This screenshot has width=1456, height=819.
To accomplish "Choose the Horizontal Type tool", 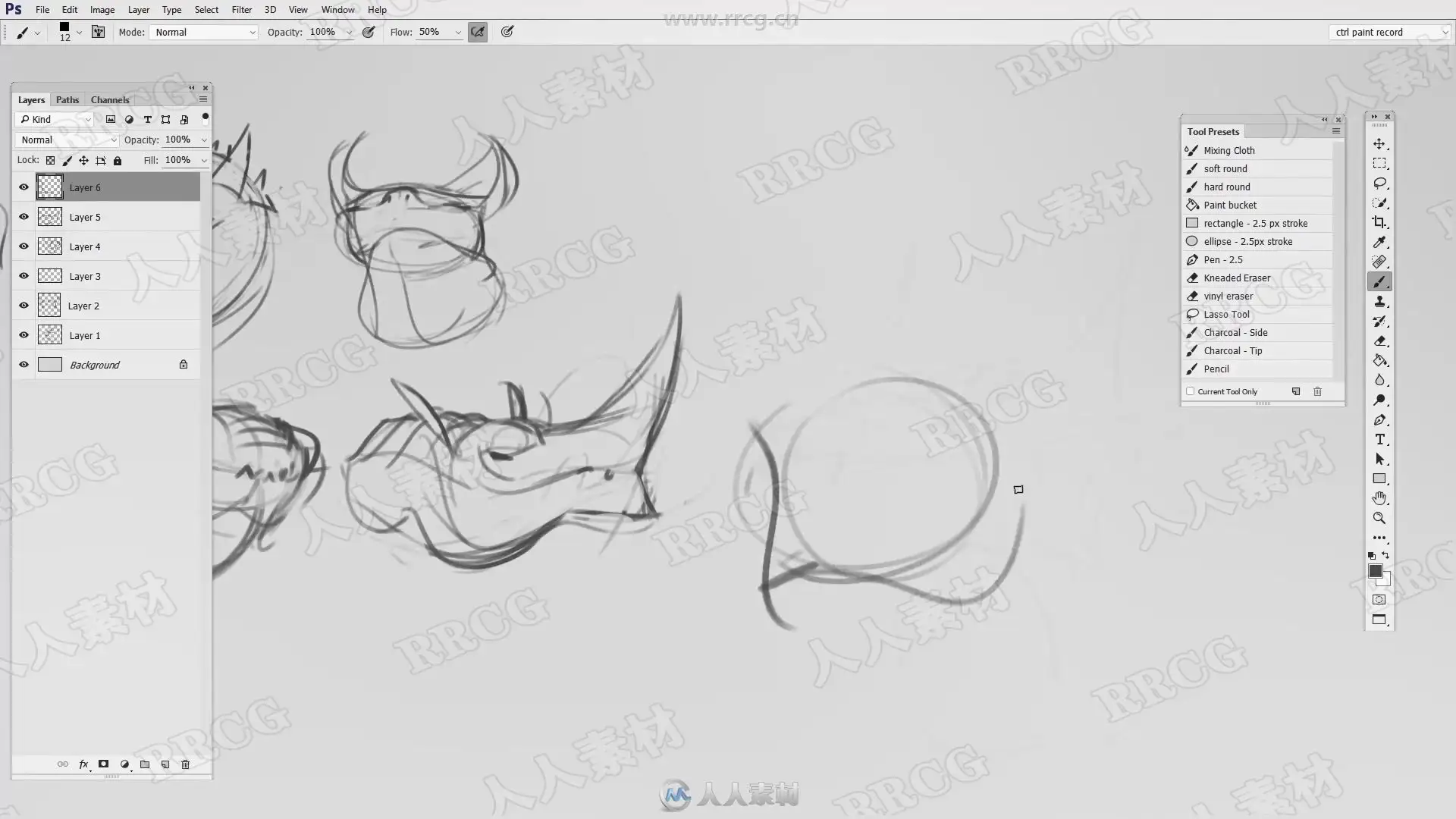I will (x=1379, y=440).
